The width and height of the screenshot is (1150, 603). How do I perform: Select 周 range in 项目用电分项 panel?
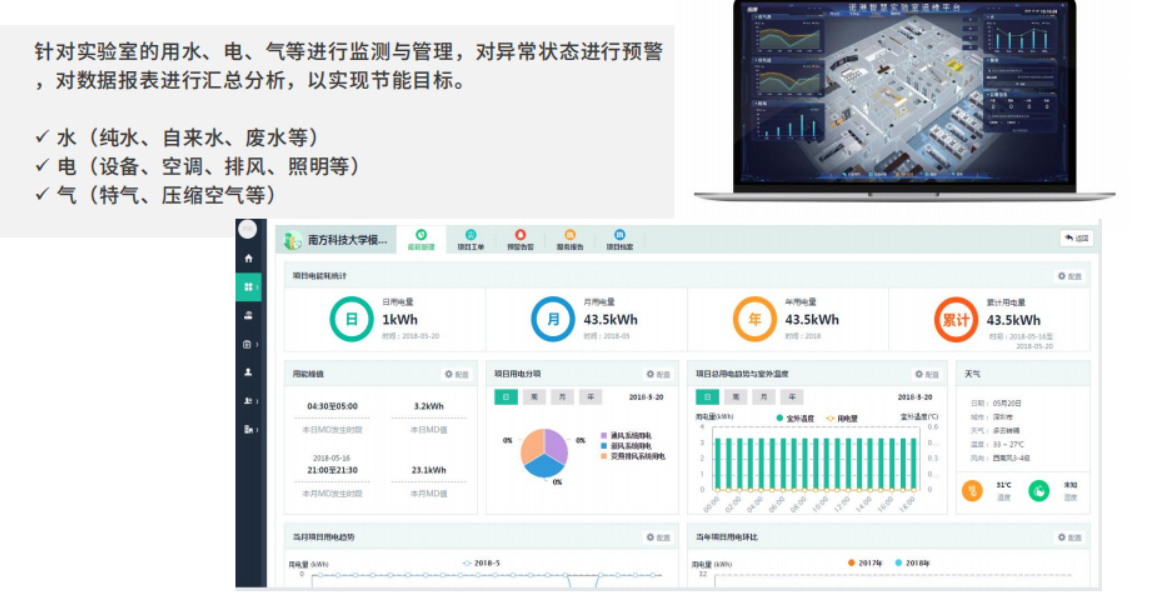tap(535, 397)
